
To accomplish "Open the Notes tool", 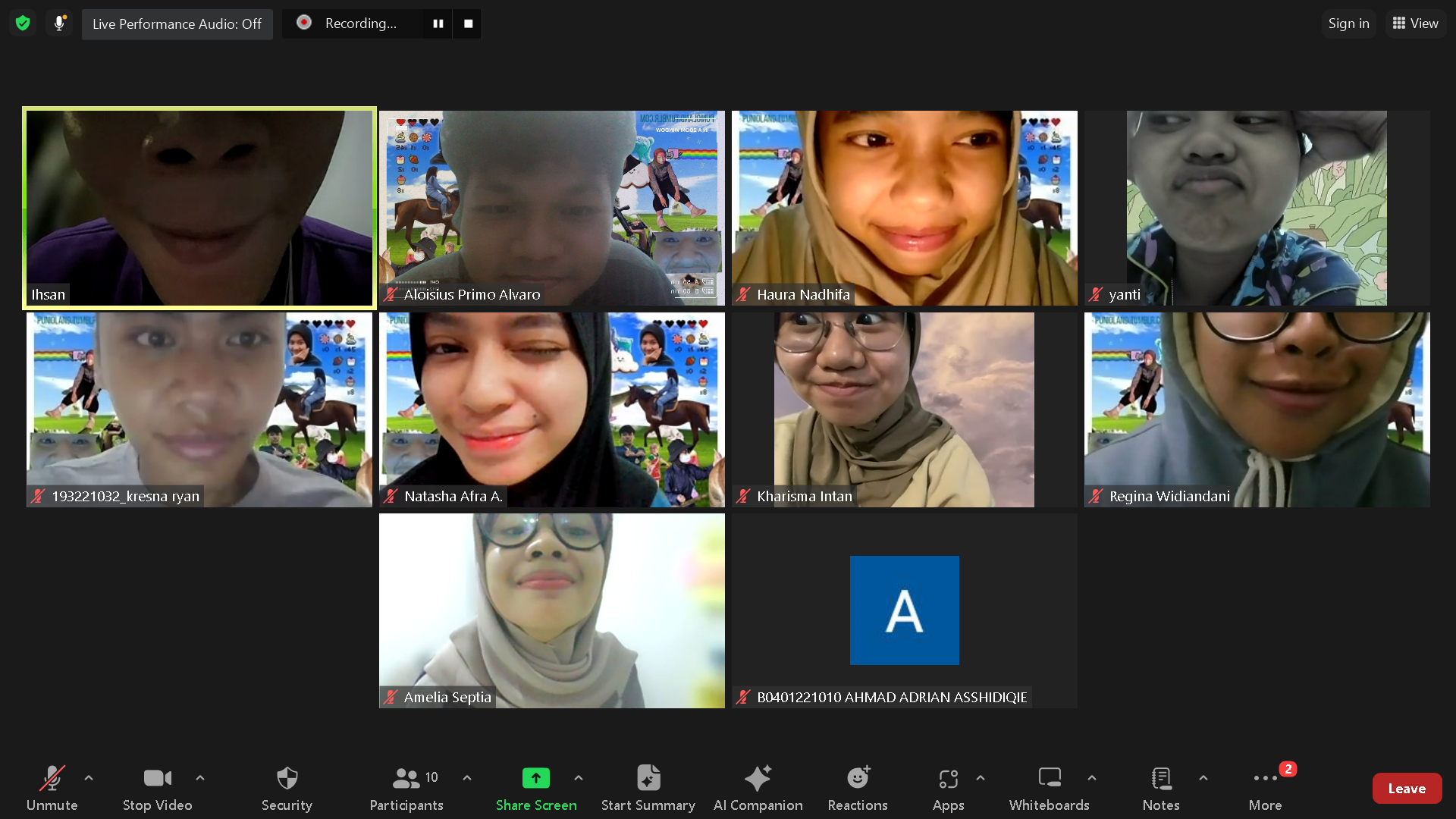I will click(1160, 788).
